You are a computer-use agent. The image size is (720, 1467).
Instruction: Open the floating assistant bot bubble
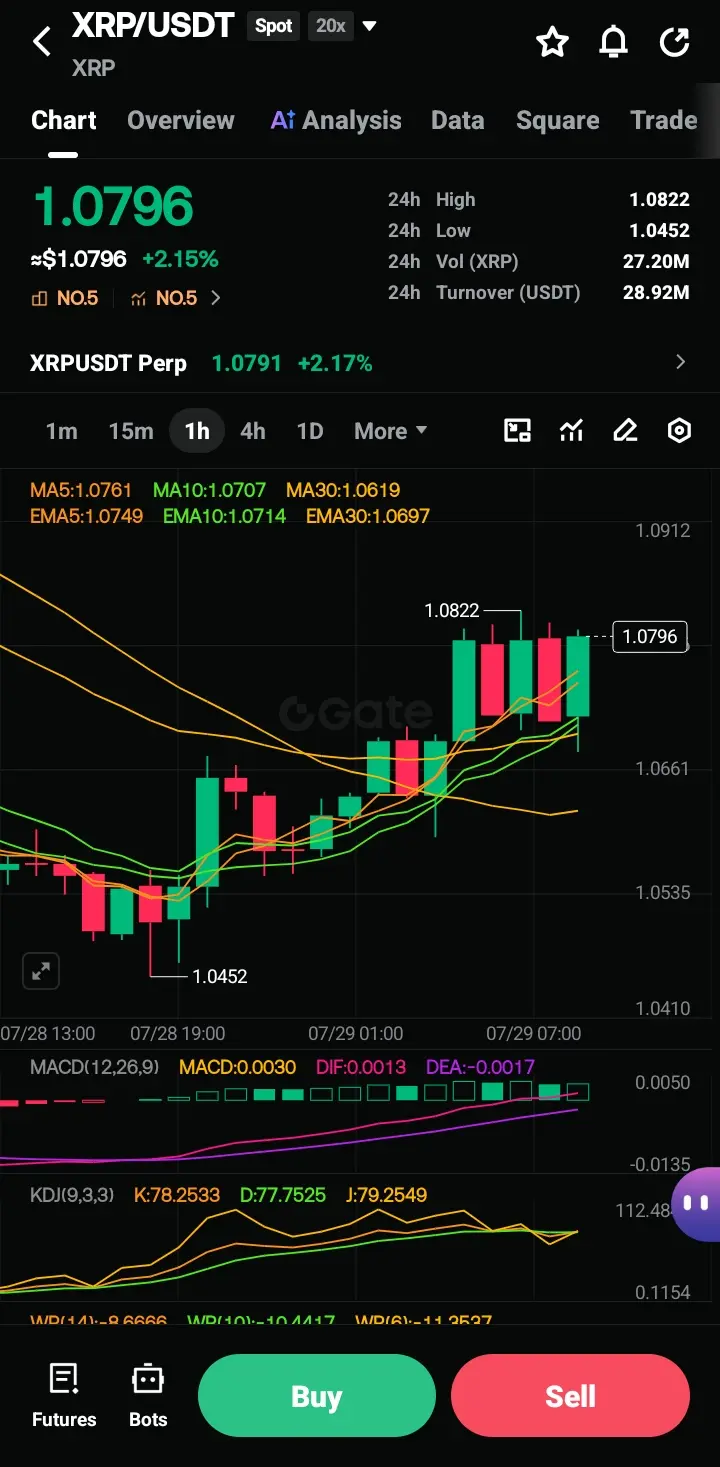[696, 1204]
